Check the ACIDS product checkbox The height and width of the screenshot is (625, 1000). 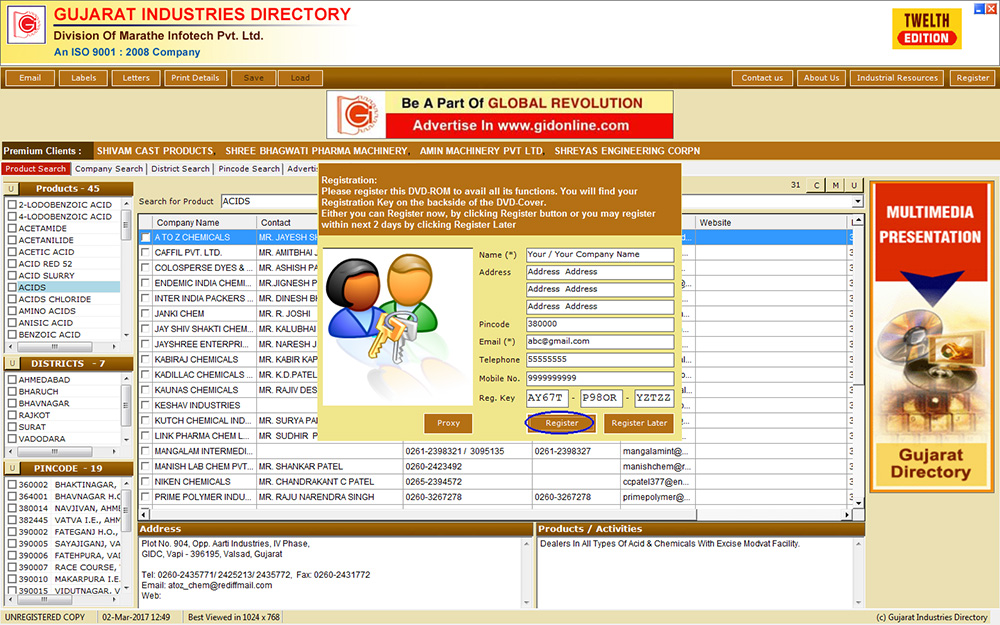pos(12,288)
